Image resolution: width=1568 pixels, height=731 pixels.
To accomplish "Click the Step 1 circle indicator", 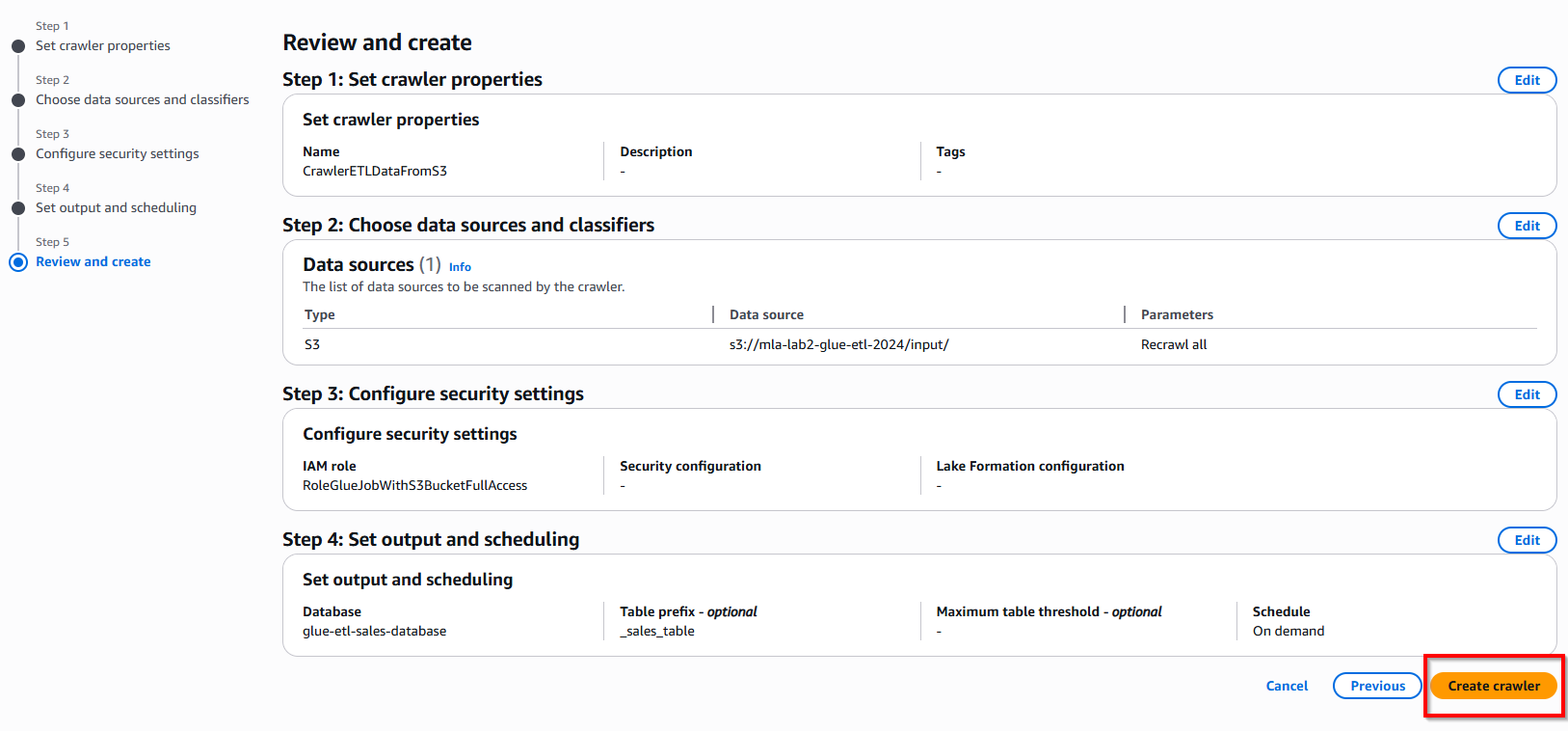I will (x=18, y=46).
